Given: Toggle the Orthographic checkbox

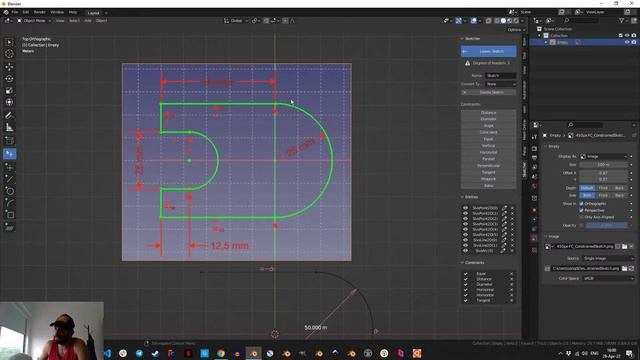Looking at the screenshot, I should pos(581,203).
